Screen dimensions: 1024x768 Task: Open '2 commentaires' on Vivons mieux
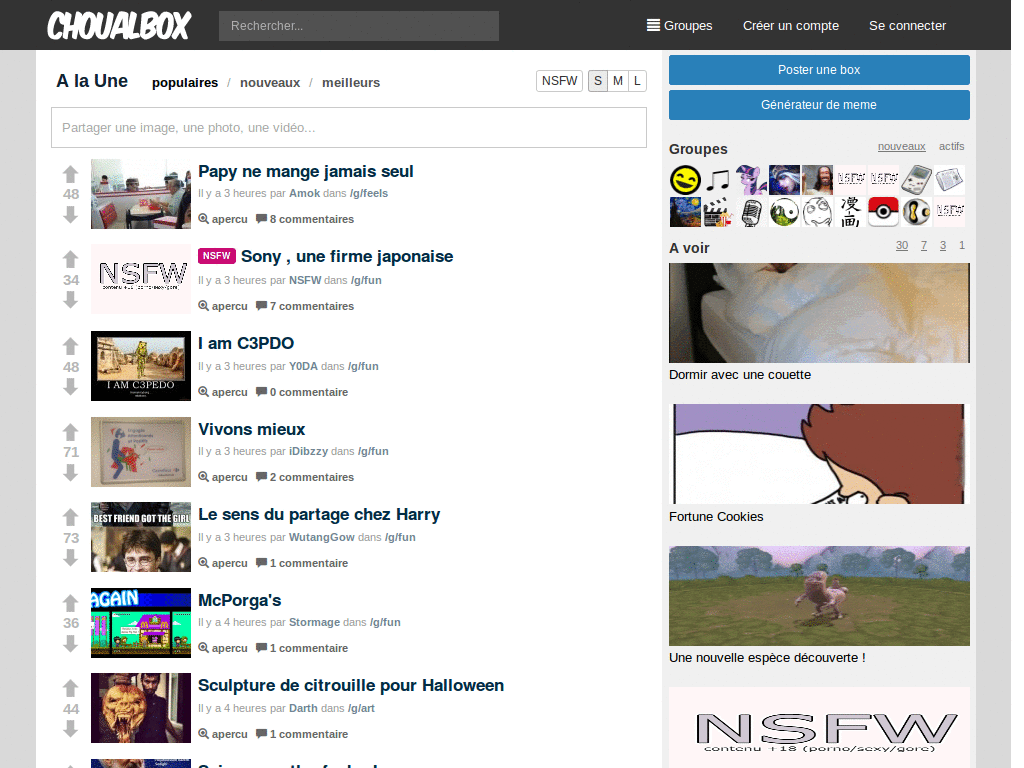(x=305, y=477)
